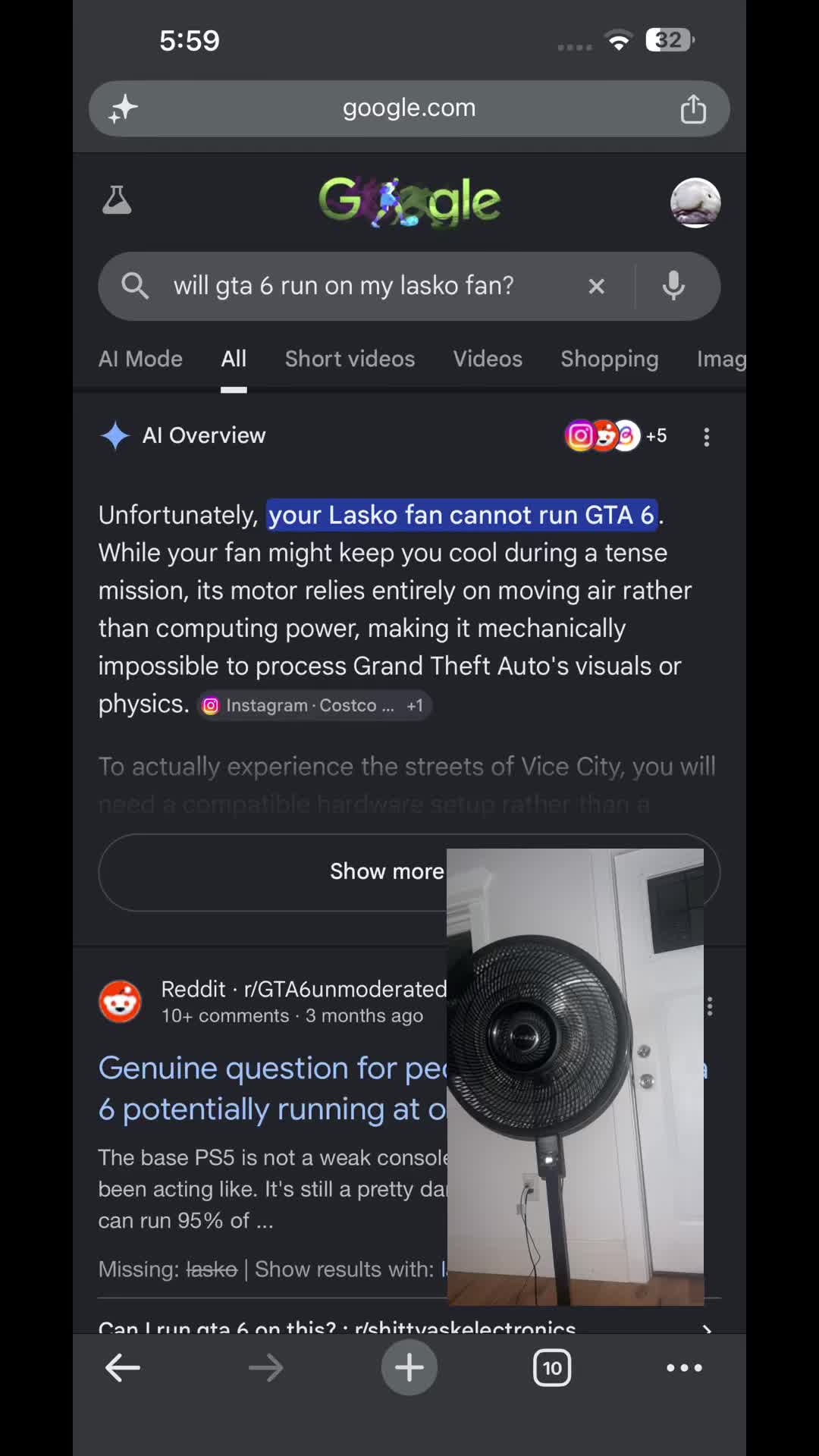Open the Google account profile avatar

(x=695, y=202)
